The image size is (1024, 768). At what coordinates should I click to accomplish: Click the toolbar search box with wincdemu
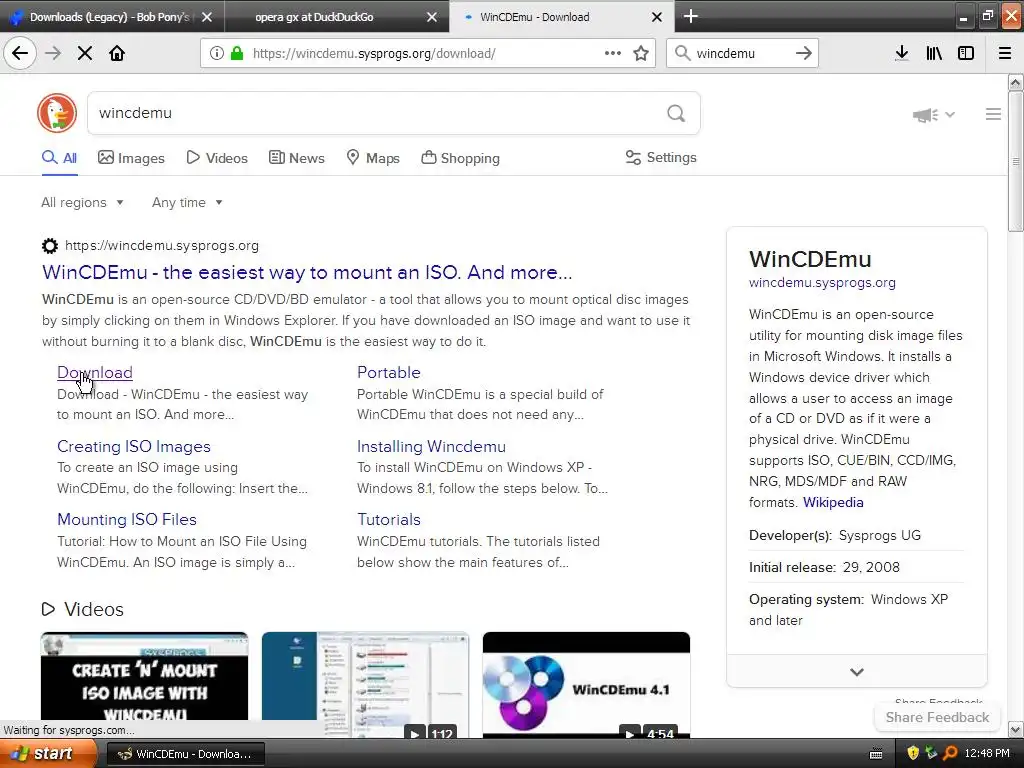pos(741,53)
